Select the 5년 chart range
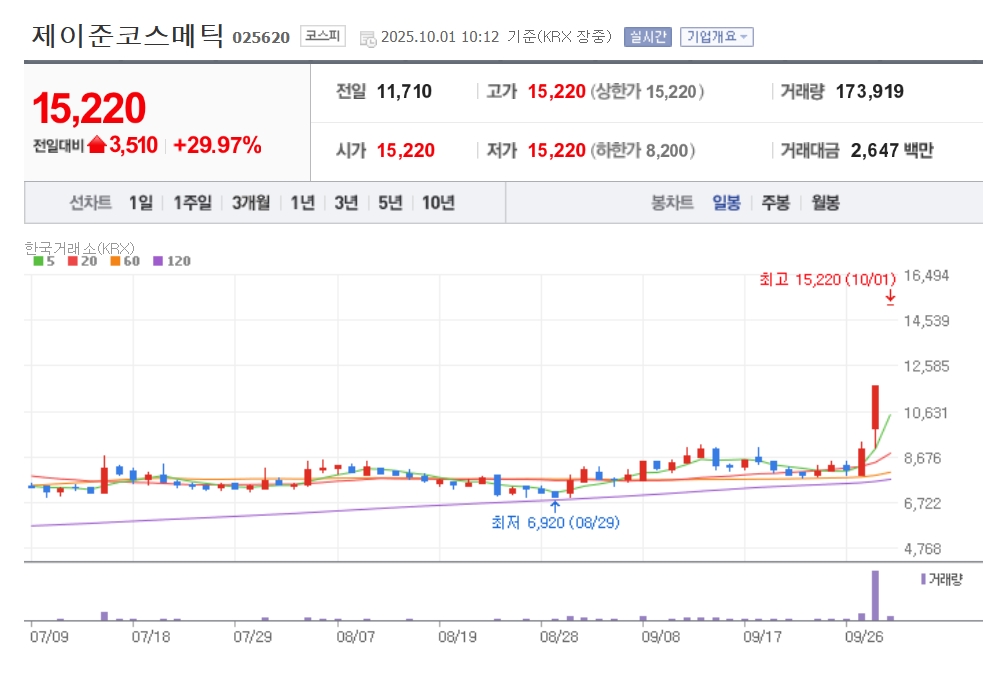This screenshot has width=983, height=697. pos(390,202)
